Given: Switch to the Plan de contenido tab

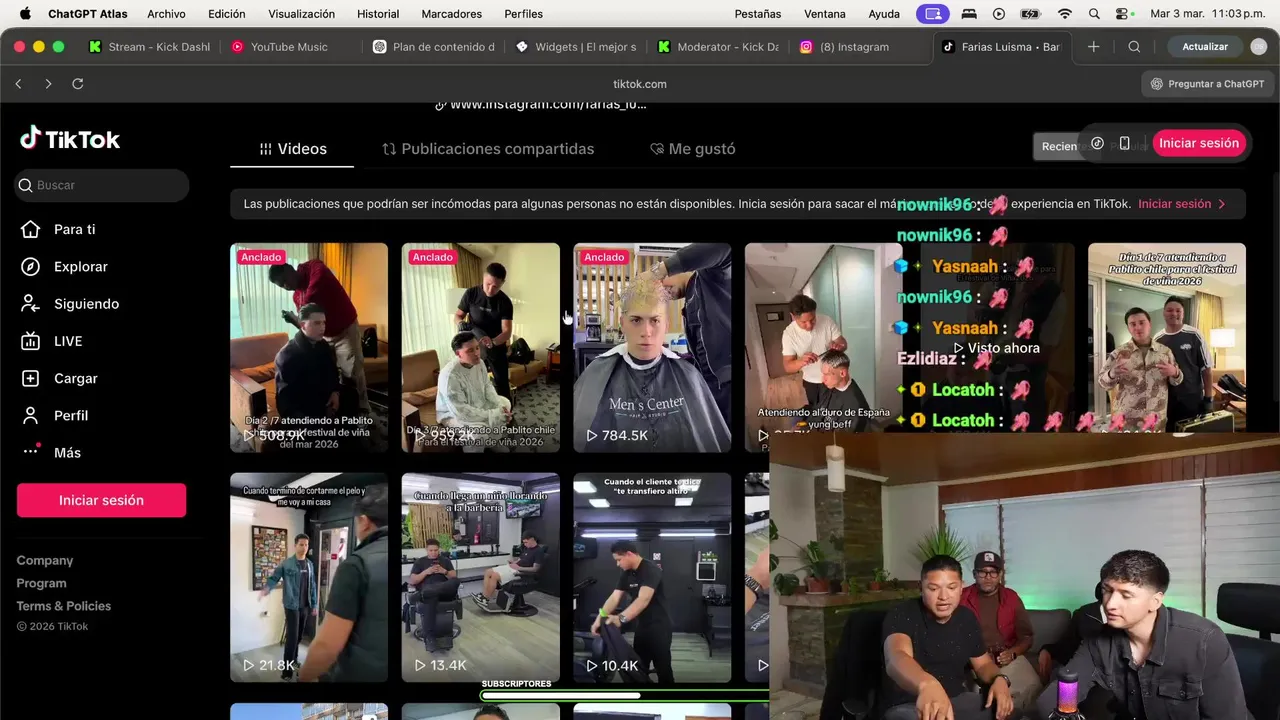Looking at the screenshot, I should click(434, 47).
